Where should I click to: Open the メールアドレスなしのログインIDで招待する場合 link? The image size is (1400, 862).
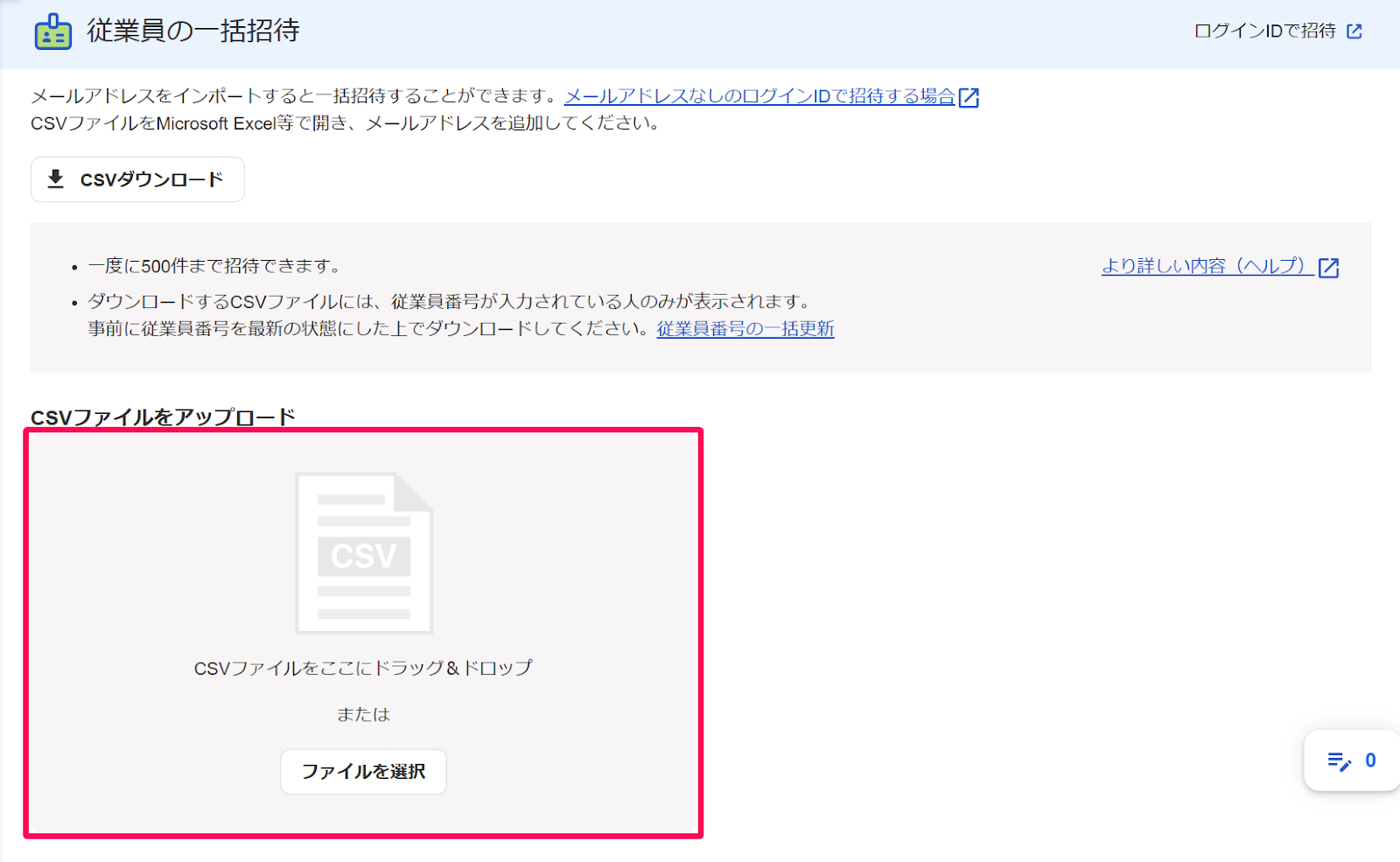759,96
